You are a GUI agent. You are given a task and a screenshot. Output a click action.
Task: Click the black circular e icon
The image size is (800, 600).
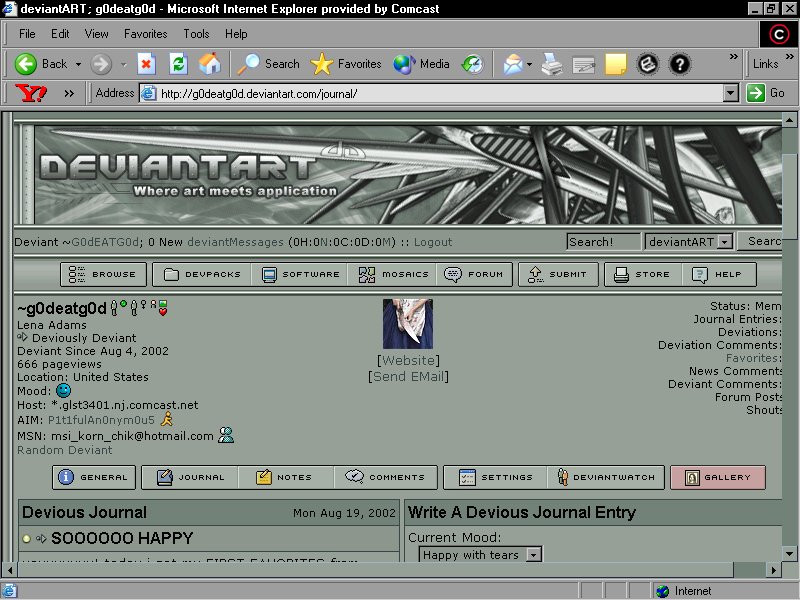(x=648, y=64)
